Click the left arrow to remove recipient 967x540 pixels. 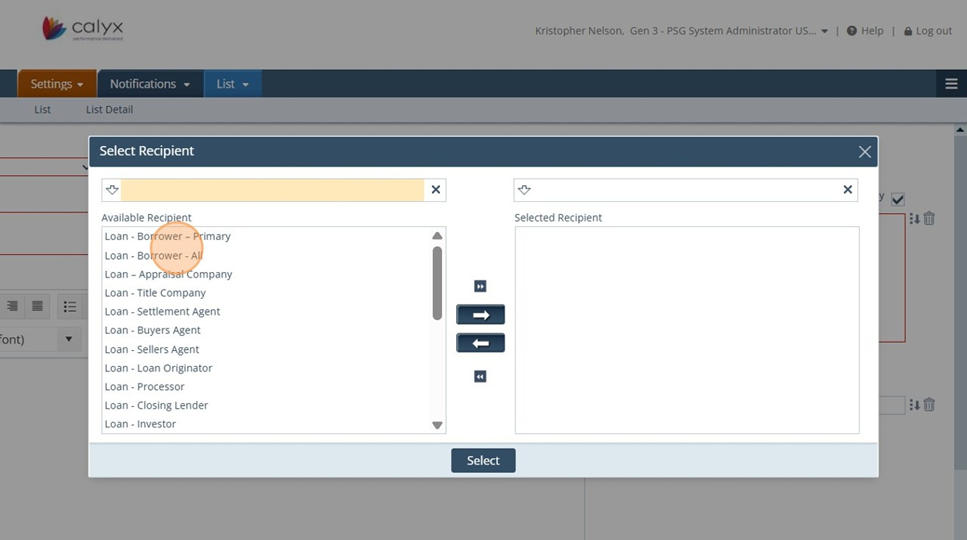(x=480, y=343)
